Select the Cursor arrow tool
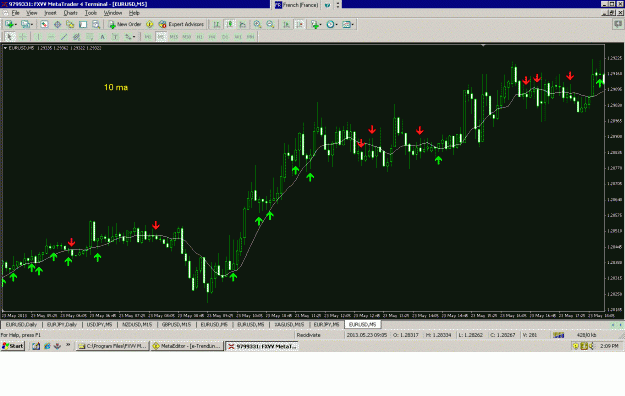The image size is (625, 396). point(10,37)
